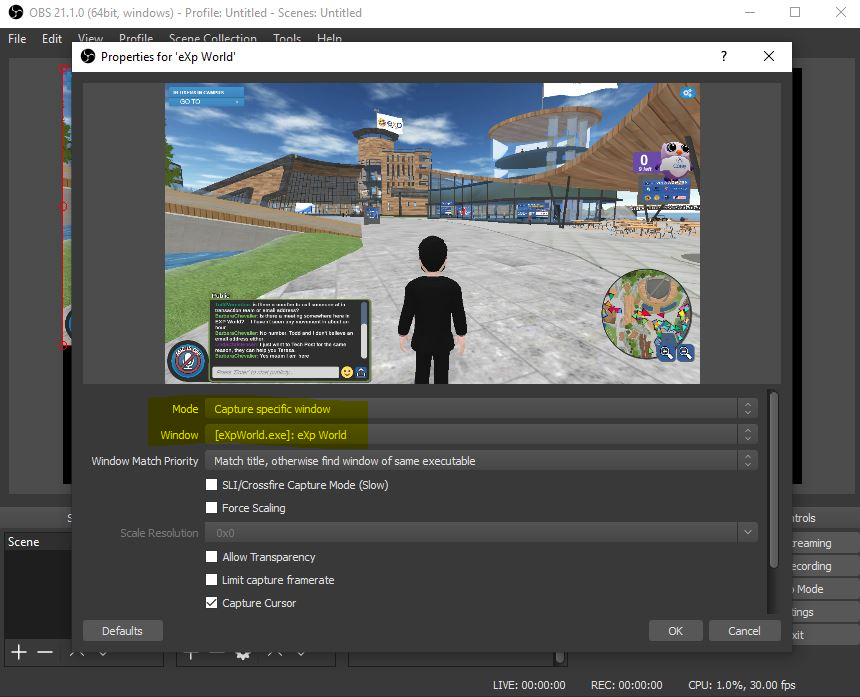Screen dimensions: 860x697
Task: Remove the selected scene with the minus icon
Action: (45, 652)
